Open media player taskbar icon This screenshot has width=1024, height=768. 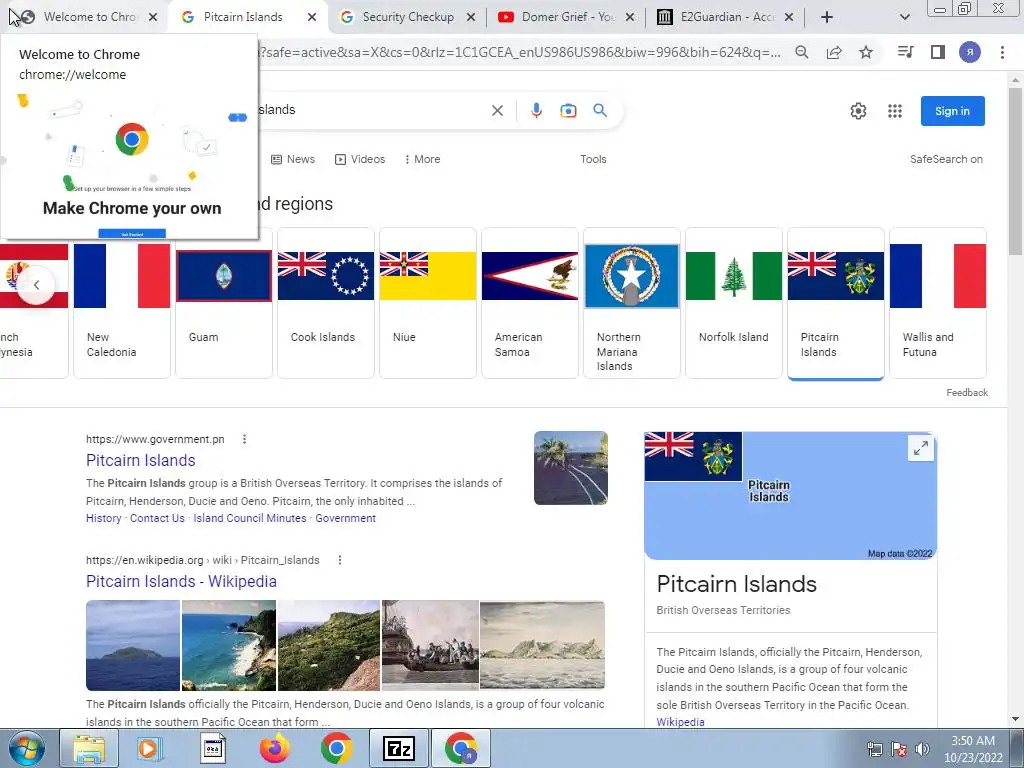(150, 748)
